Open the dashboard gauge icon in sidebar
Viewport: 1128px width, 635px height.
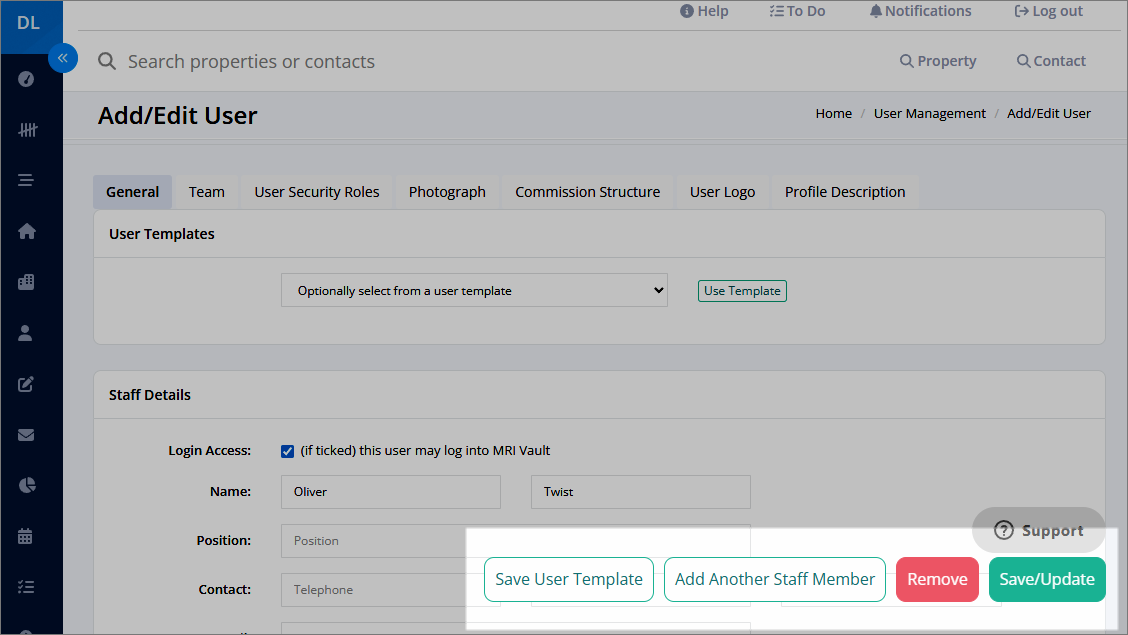click(26, 79)
